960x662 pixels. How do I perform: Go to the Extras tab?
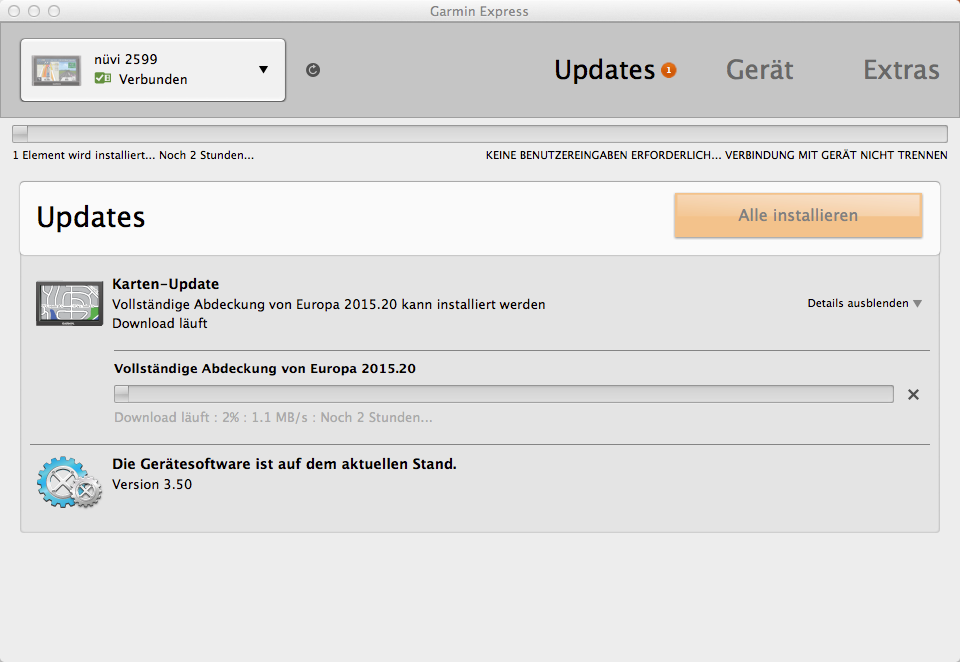coord(901,70)
